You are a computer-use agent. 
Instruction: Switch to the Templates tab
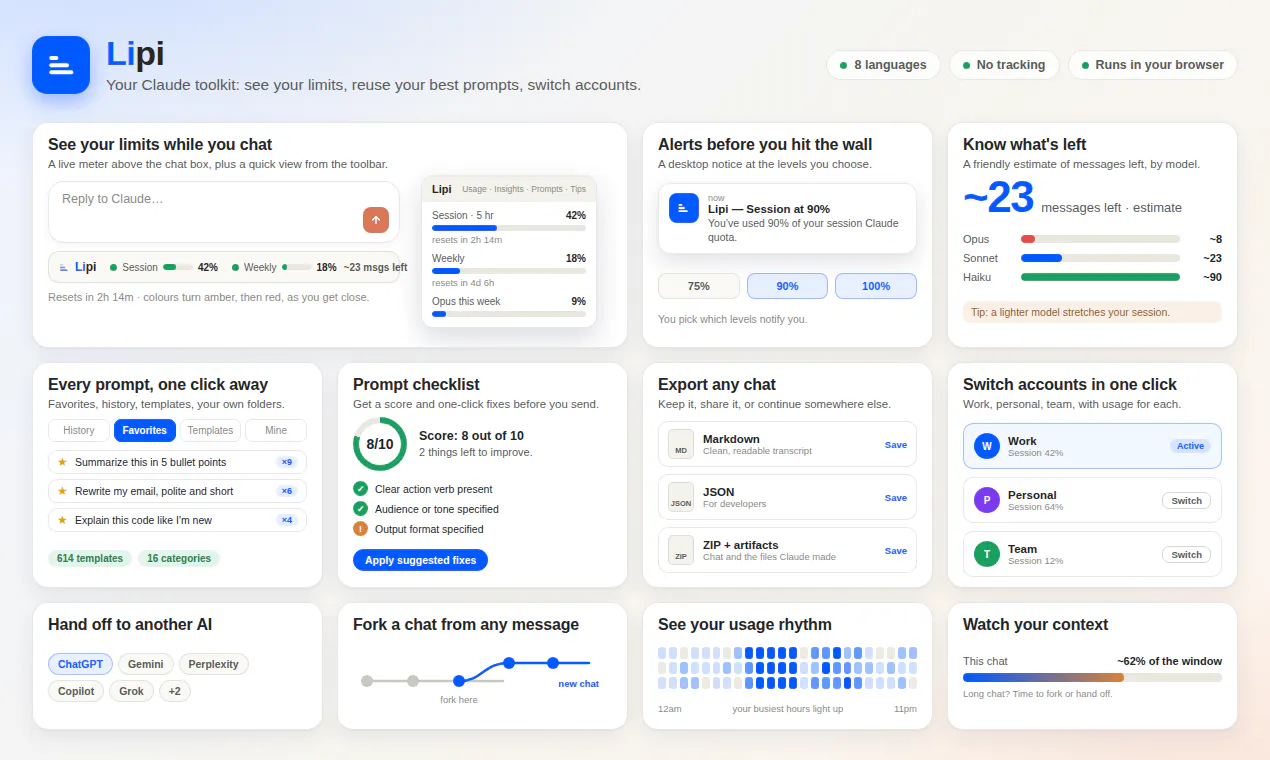[x=210, y=430]
